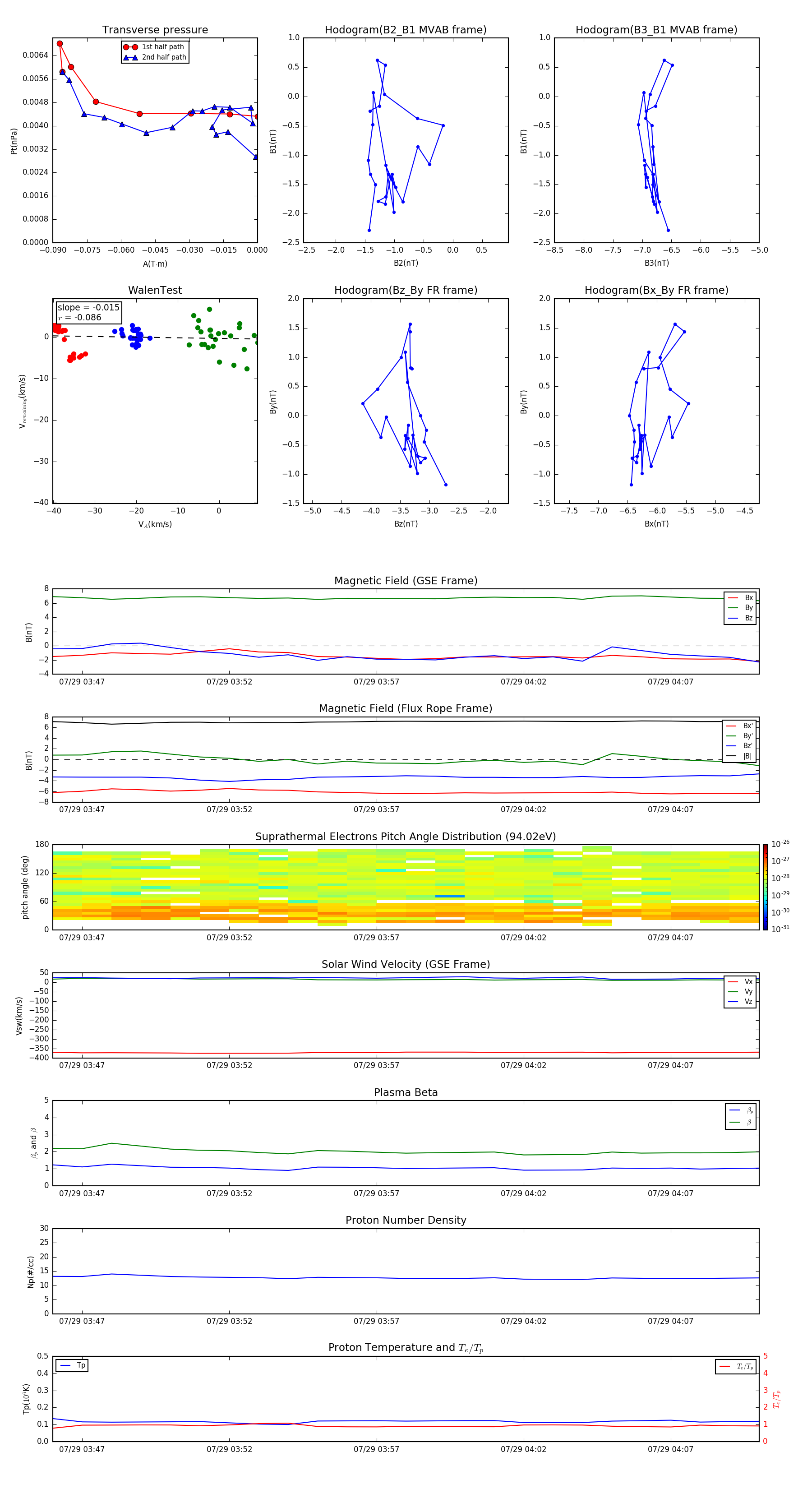
Task: Select the "slope = -0.015" annotation
Action: 88,308
